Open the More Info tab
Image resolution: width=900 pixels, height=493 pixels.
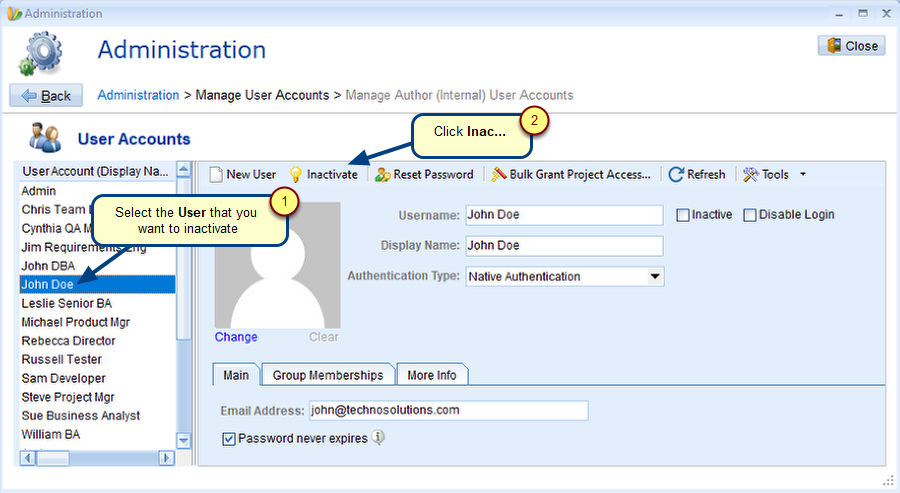pos(432,375)
